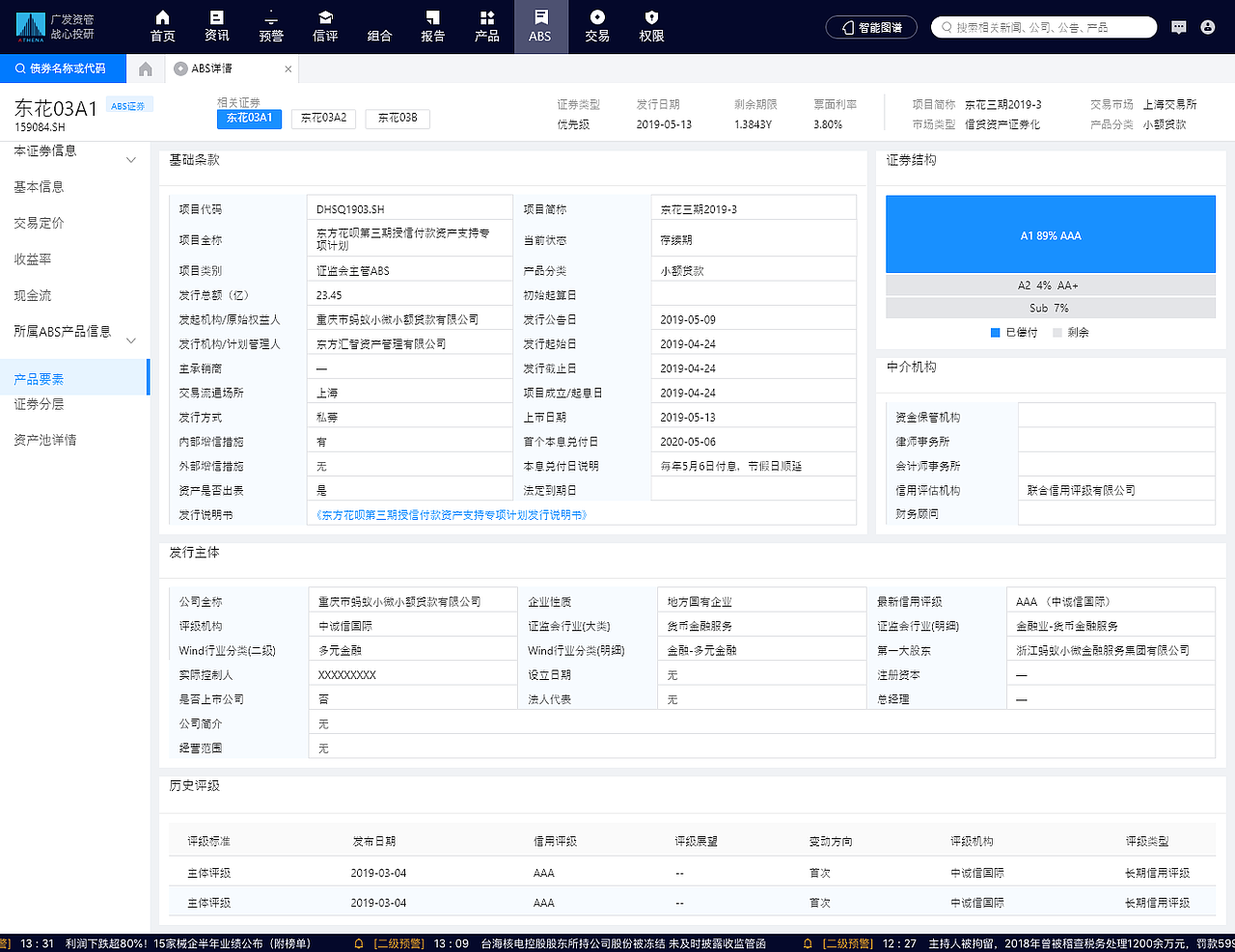This screenshot has width=1235, height=952.
Task: Open ticker news about 15家械企半年业绩
Action: coord(188,943)
